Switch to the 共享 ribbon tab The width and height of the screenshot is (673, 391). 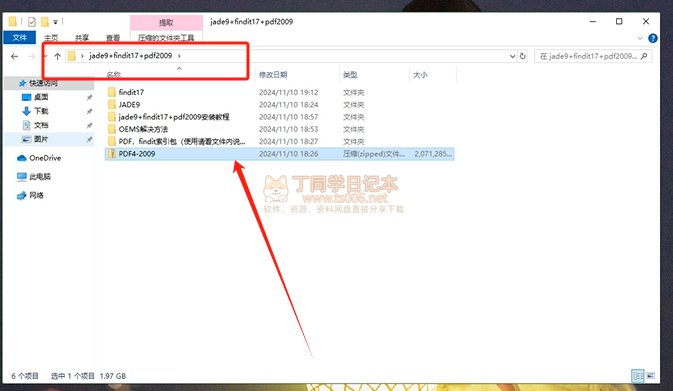82,38
